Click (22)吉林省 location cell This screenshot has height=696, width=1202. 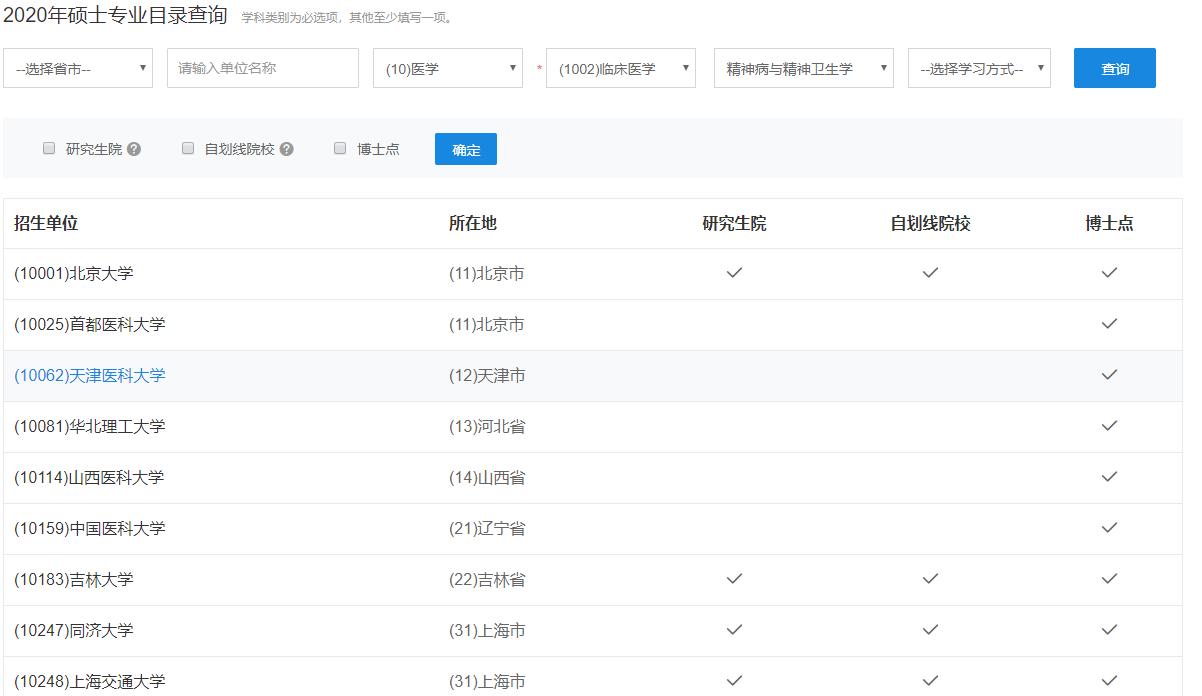pos(487,579)
